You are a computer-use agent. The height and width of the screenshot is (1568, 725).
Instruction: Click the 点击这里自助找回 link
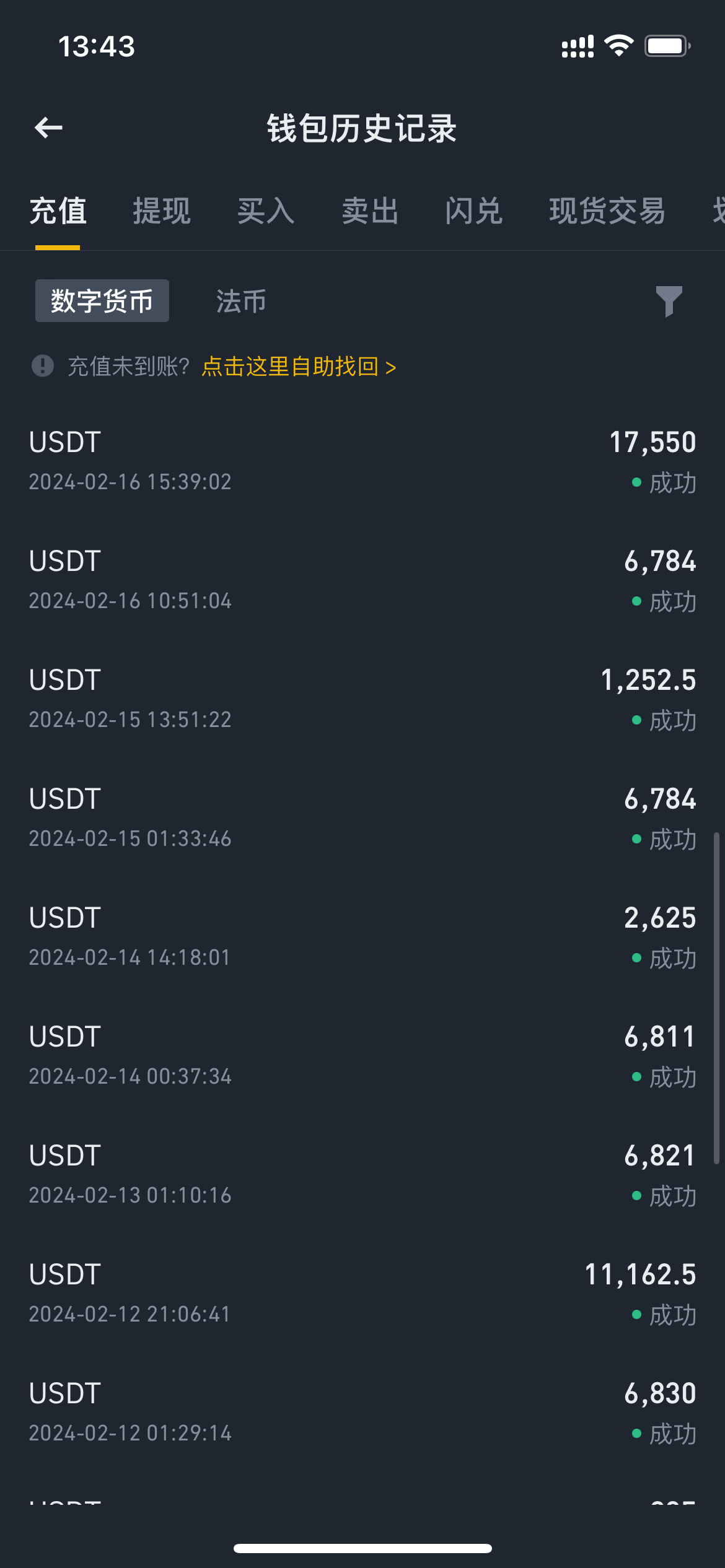299,367
